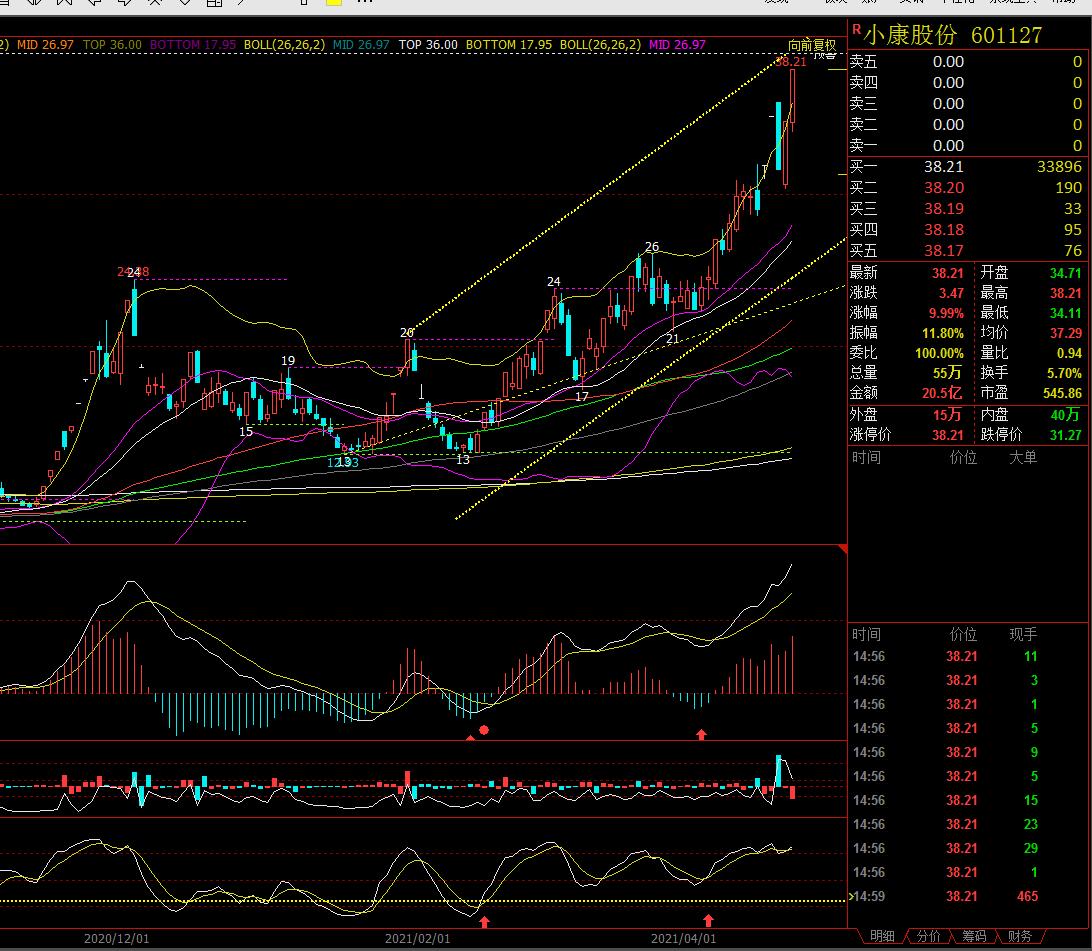1092x951 pixels.
Task: Click the 委比 value 100.00%
Action: click(939, 354)
